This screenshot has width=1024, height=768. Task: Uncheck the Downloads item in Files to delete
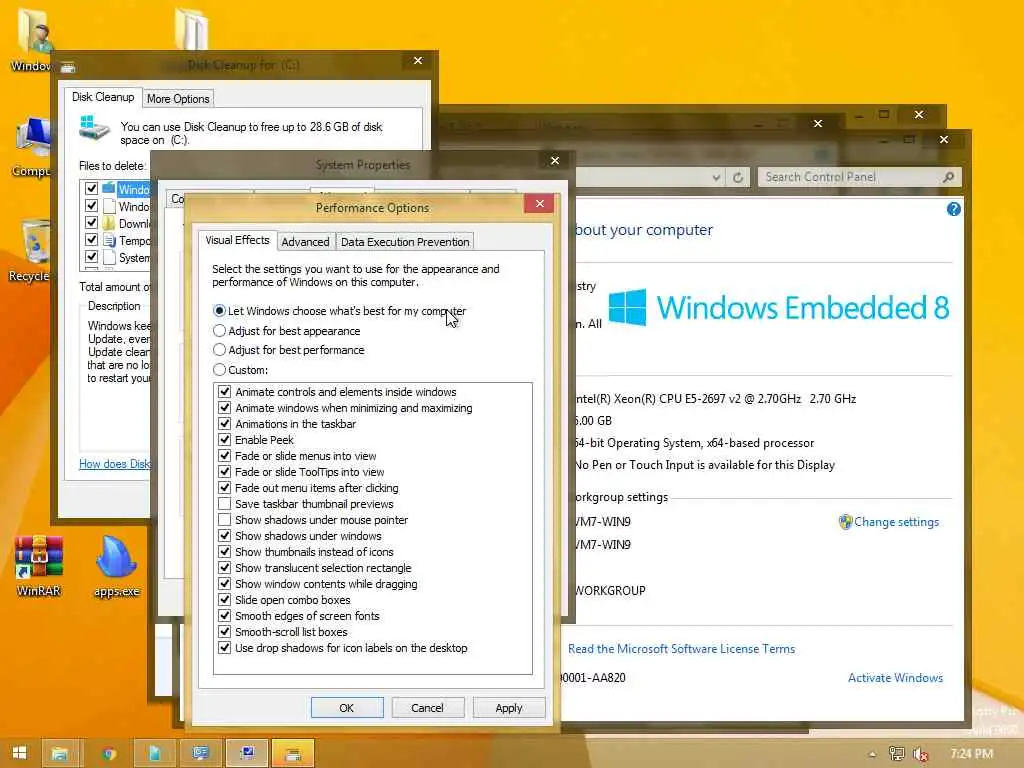tap(91, 223)
